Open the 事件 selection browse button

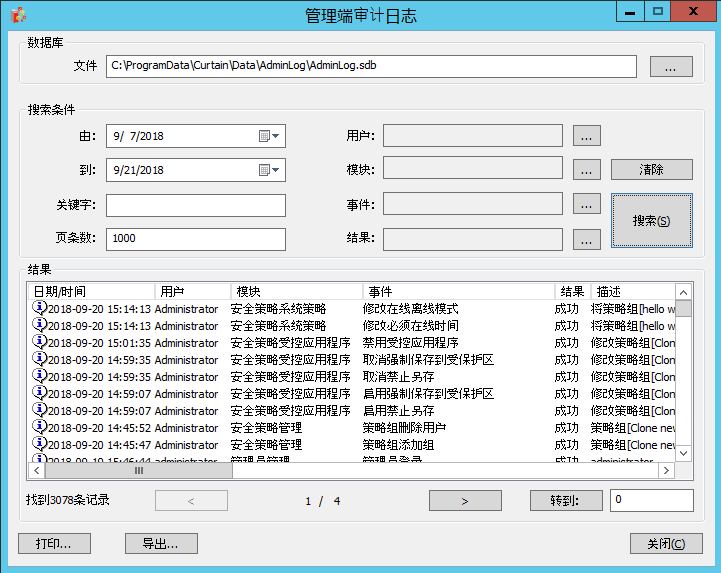[586, 204]
